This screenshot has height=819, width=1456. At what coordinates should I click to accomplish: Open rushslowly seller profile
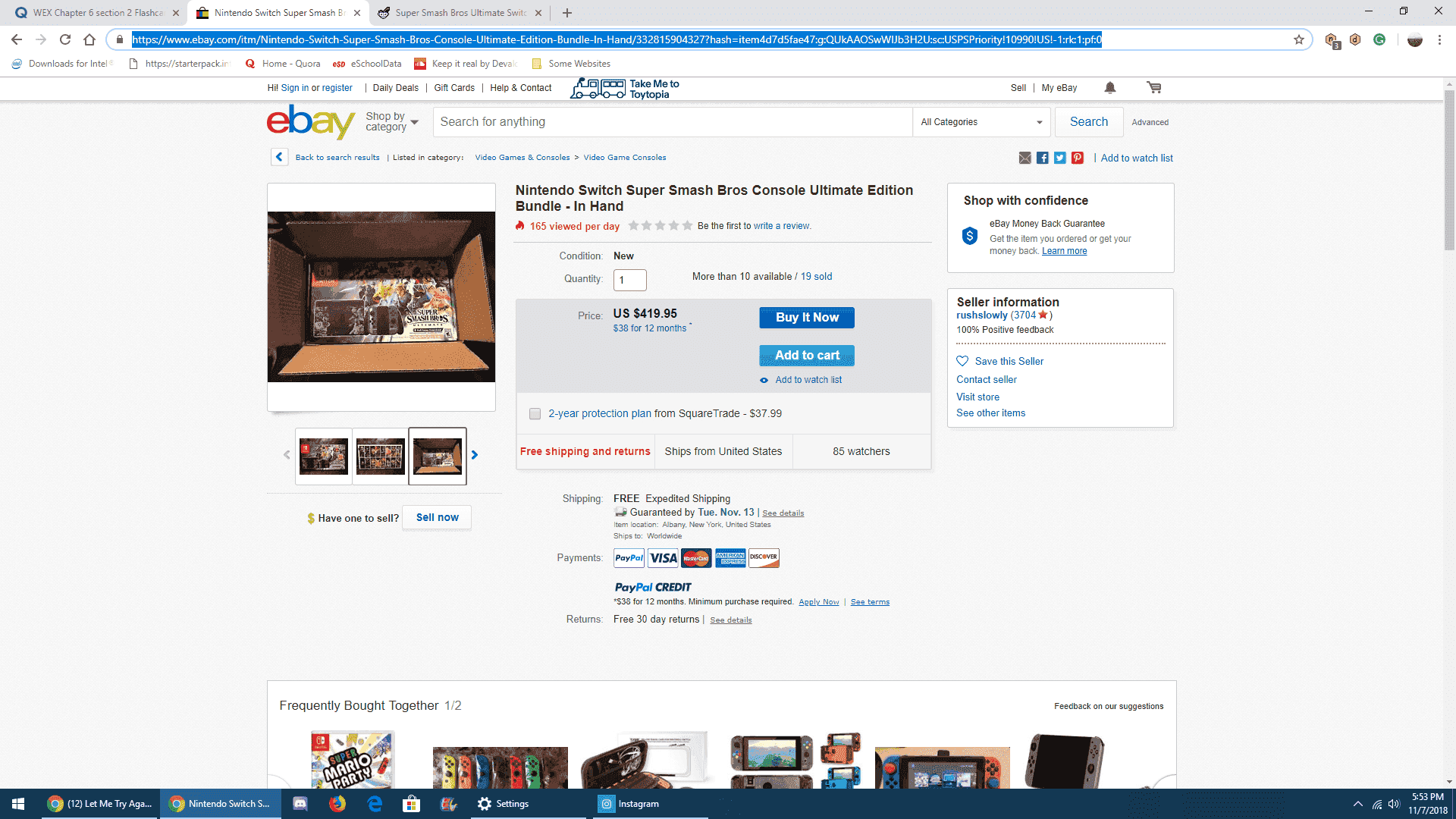click(982, 315)
